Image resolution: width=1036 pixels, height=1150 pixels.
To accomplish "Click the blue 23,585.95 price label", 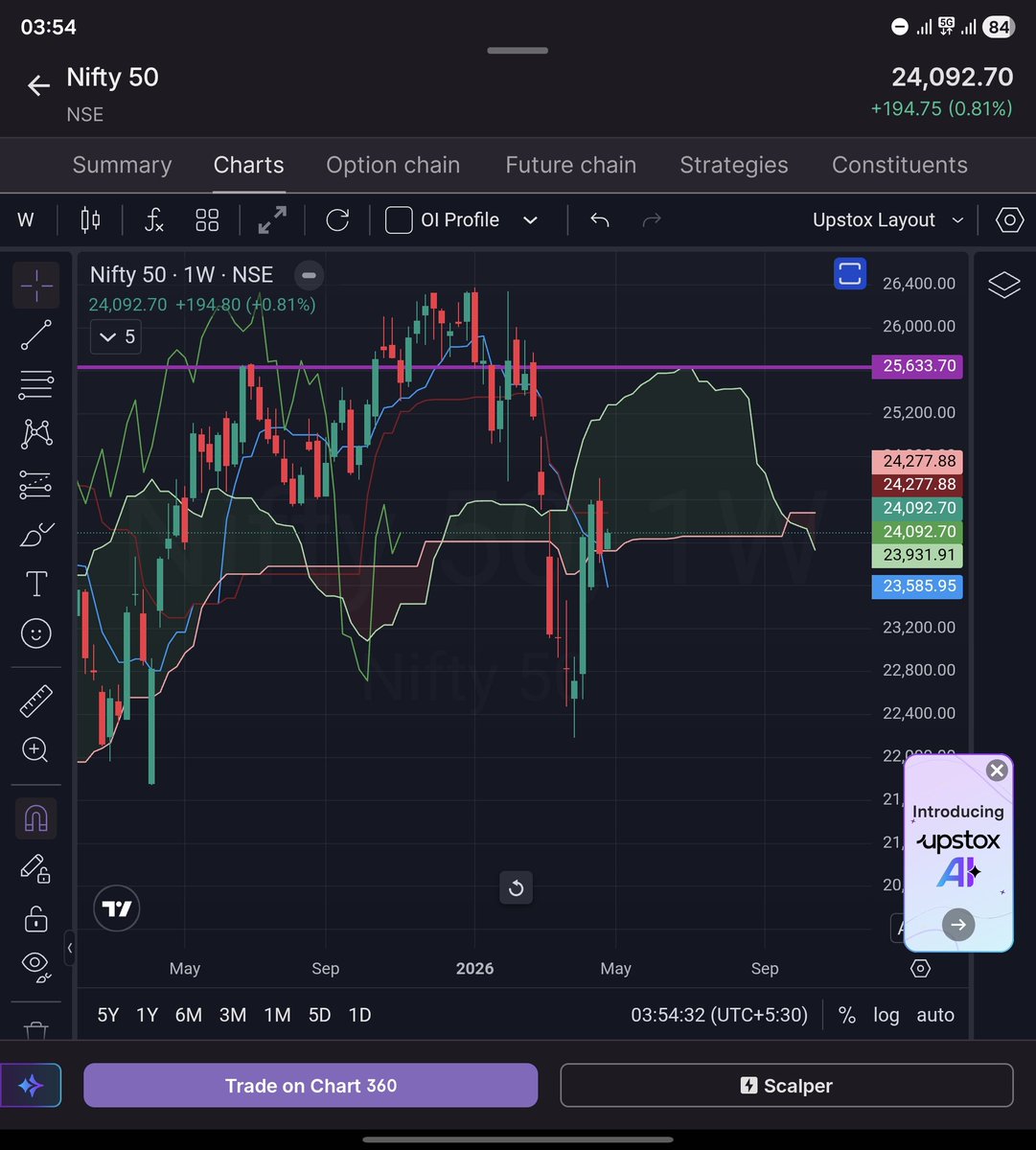I will coord(917,586).
